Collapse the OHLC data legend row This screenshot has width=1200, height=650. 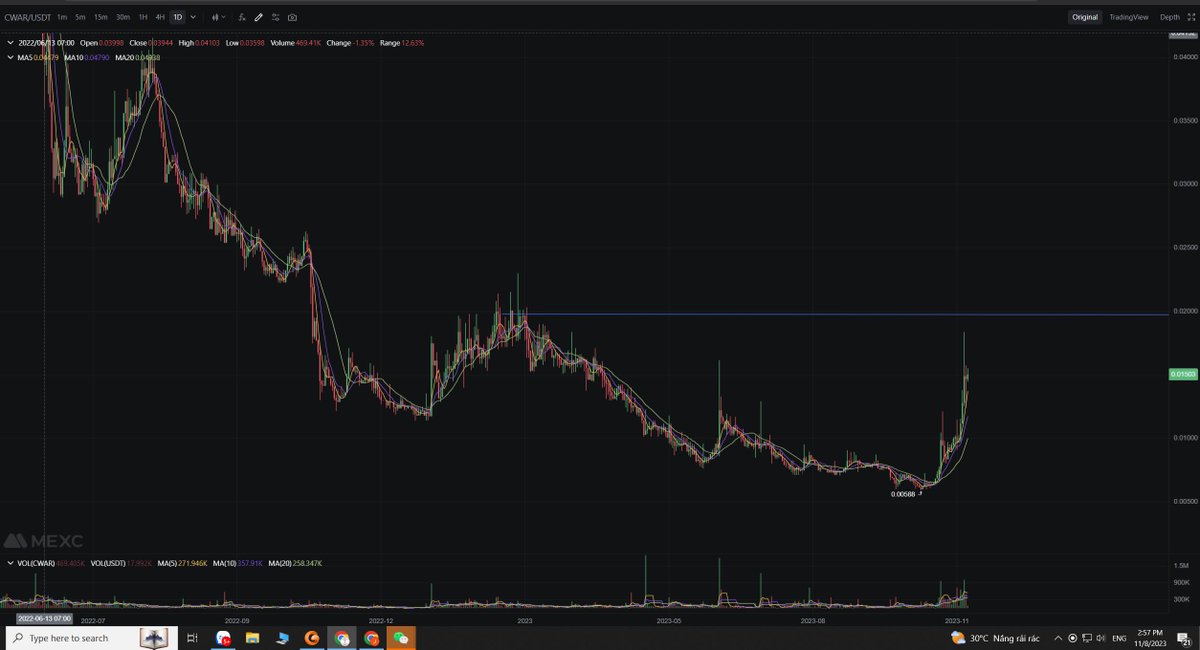tap(10, 43)
